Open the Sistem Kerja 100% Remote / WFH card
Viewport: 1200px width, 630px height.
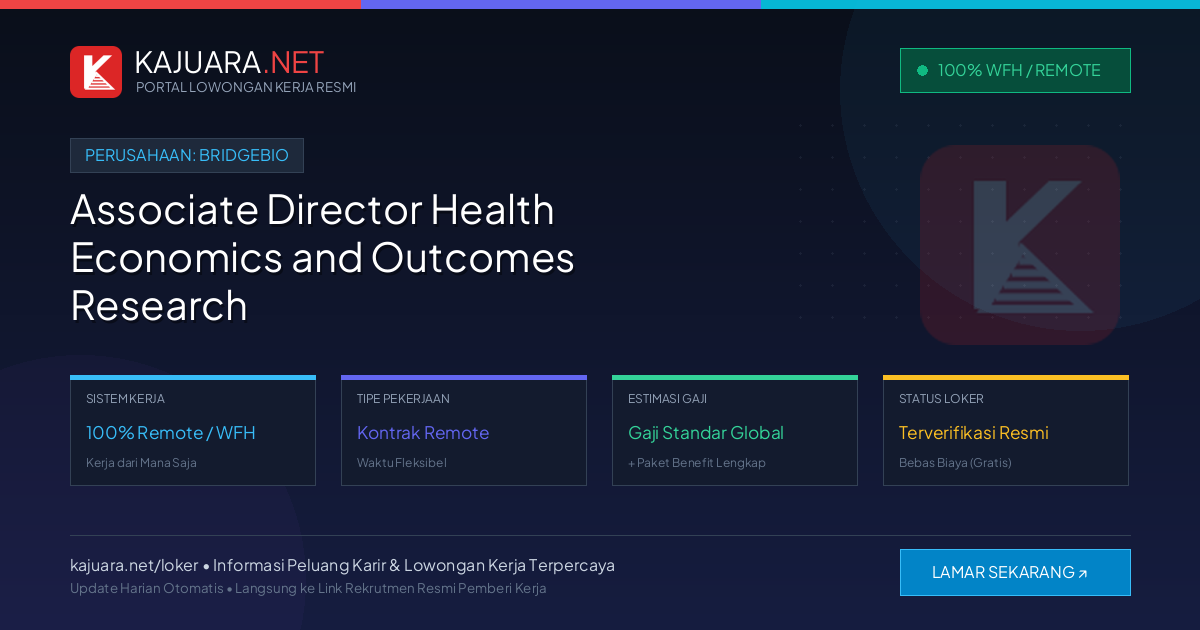[193, 430]
